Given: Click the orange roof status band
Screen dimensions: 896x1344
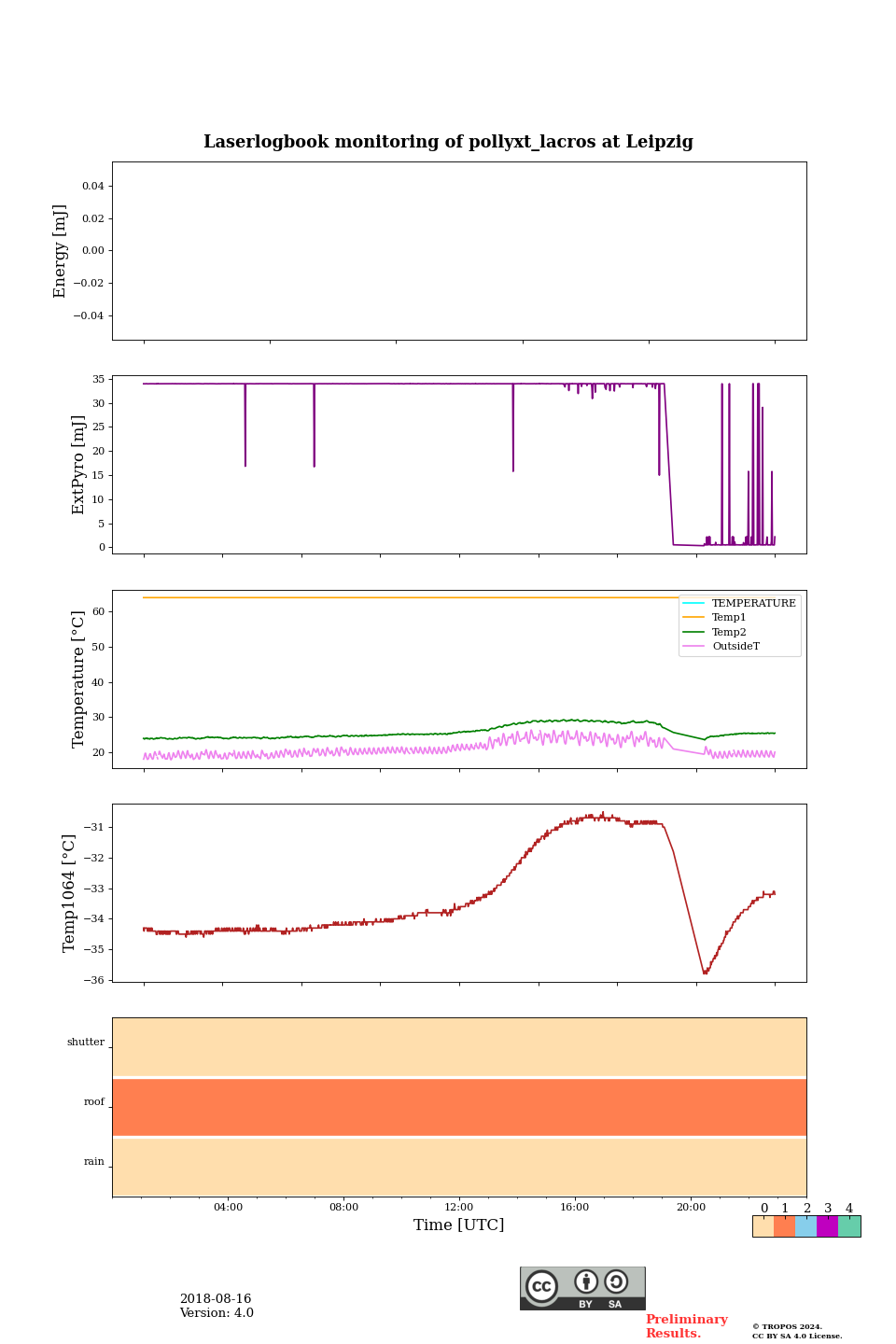Looking at the screenshot, I should (459, 1107).
